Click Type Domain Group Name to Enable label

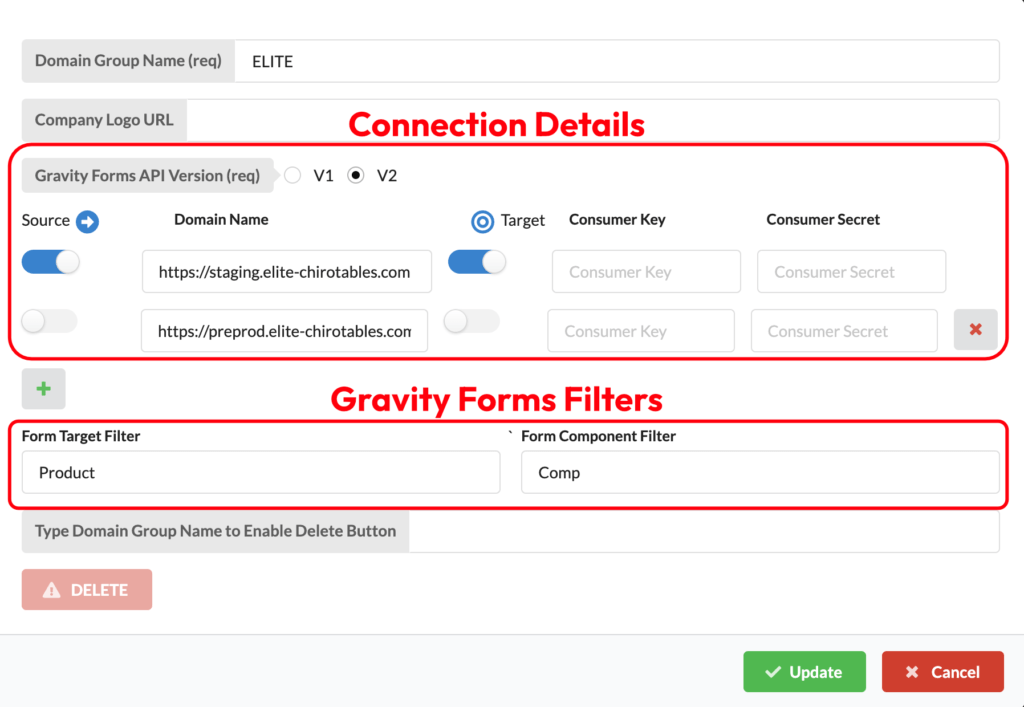coord(216,531)
